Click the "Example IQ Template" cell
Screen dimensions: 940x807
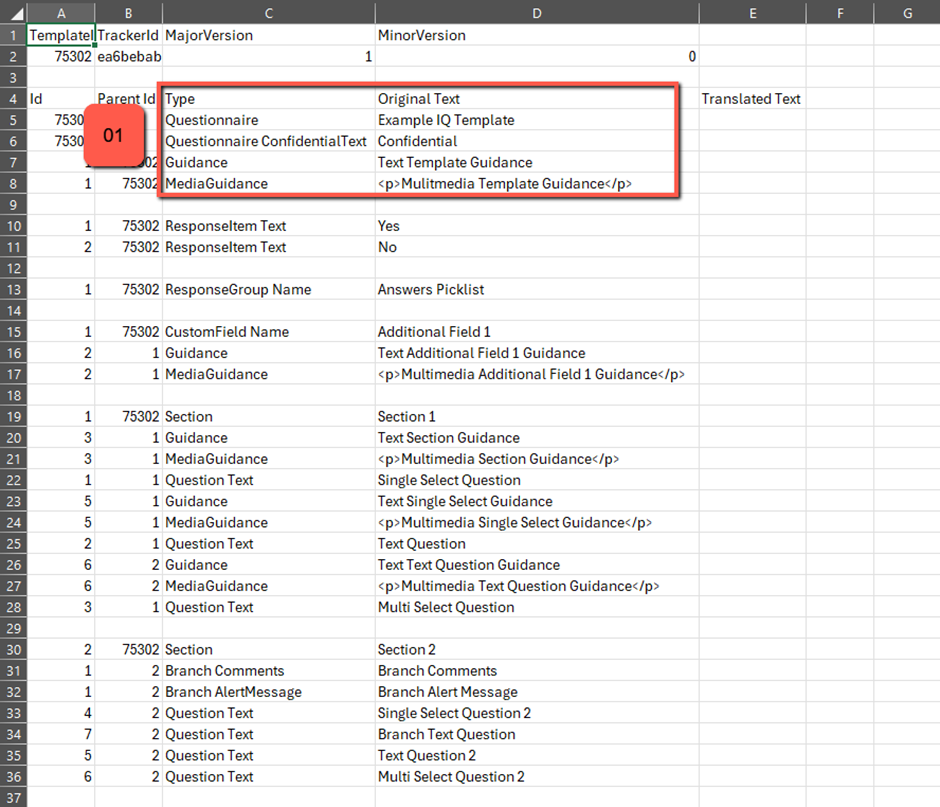[446, 120]
